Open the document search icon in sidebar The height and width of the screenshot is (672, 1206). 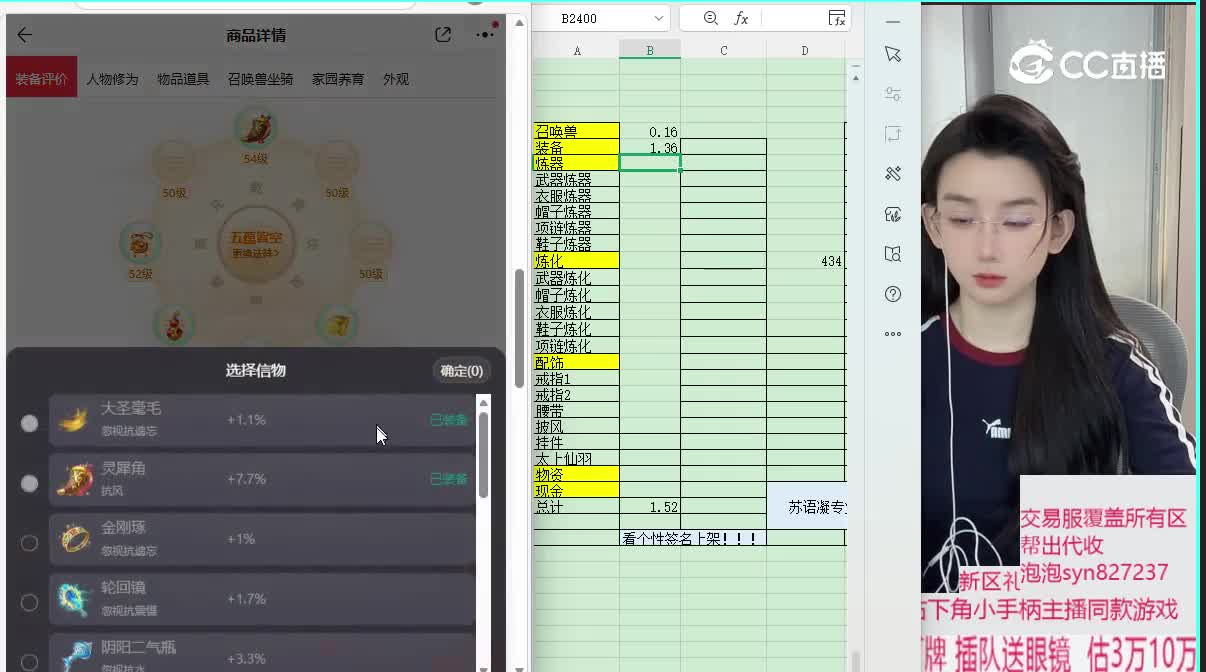point(893,254)
